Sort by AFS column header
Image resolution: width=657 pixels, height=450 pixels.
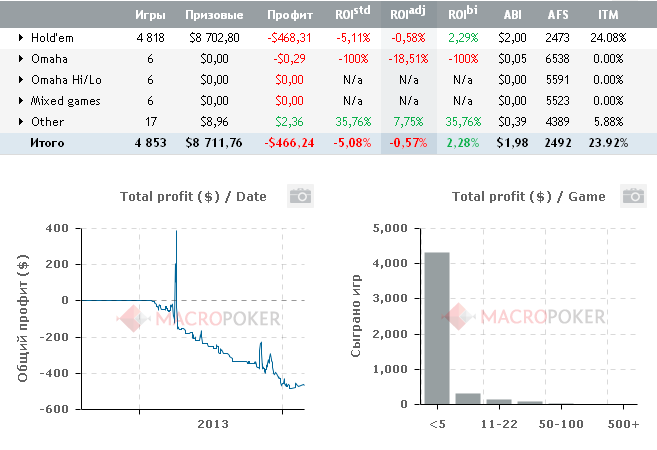[557, 16]
